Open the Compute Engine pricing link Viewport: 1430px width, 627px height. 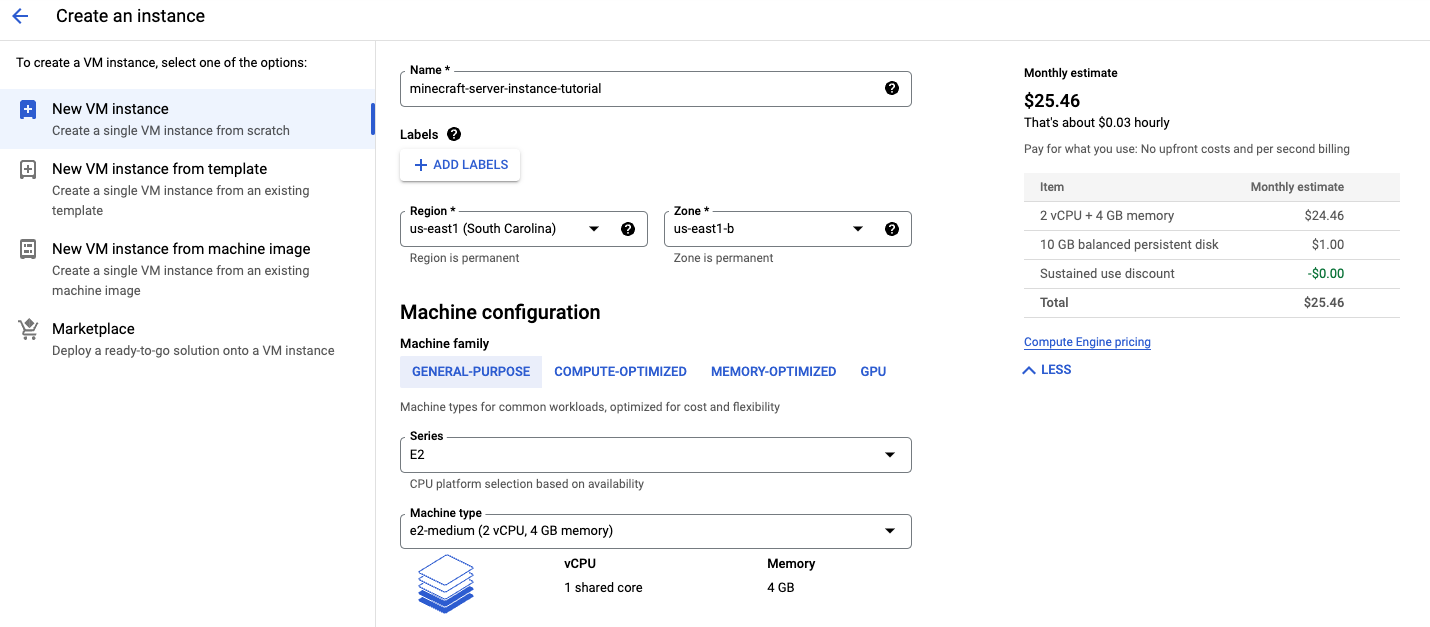click(x=1087, y=342)
